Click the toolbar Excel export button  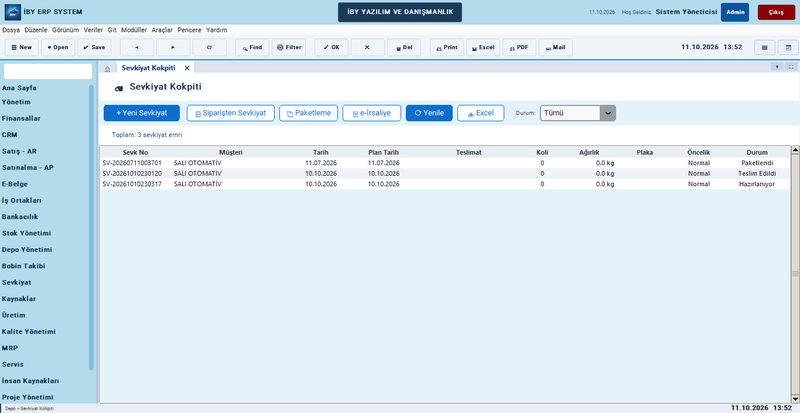pos(483,47)
